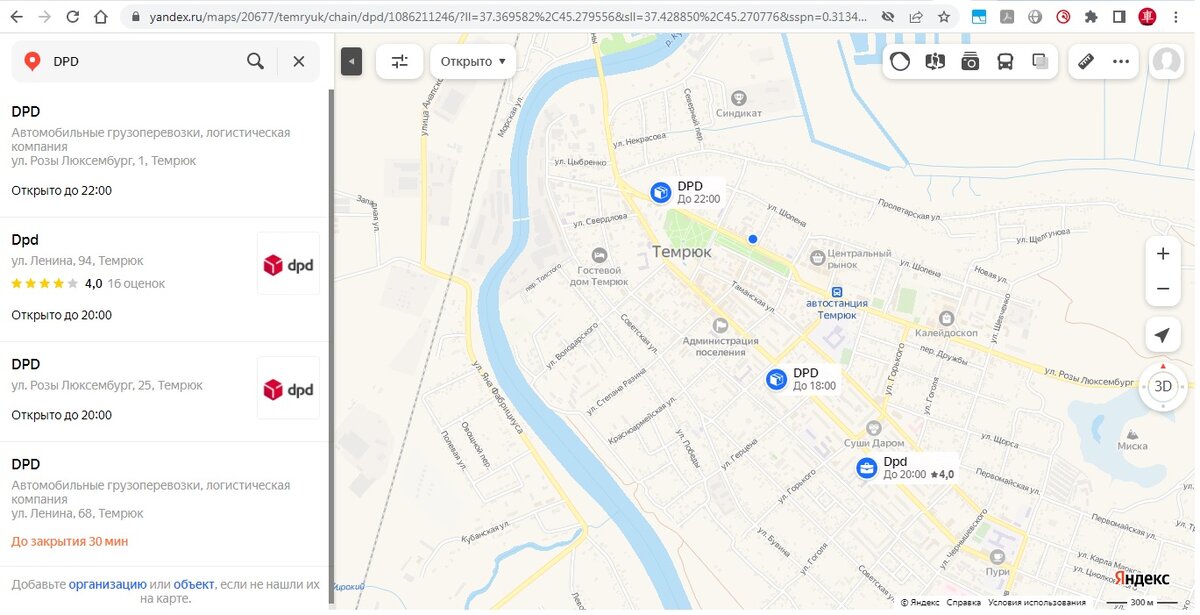
Task: Toggle 3D map tilt
Action: tap(1163, 386)
